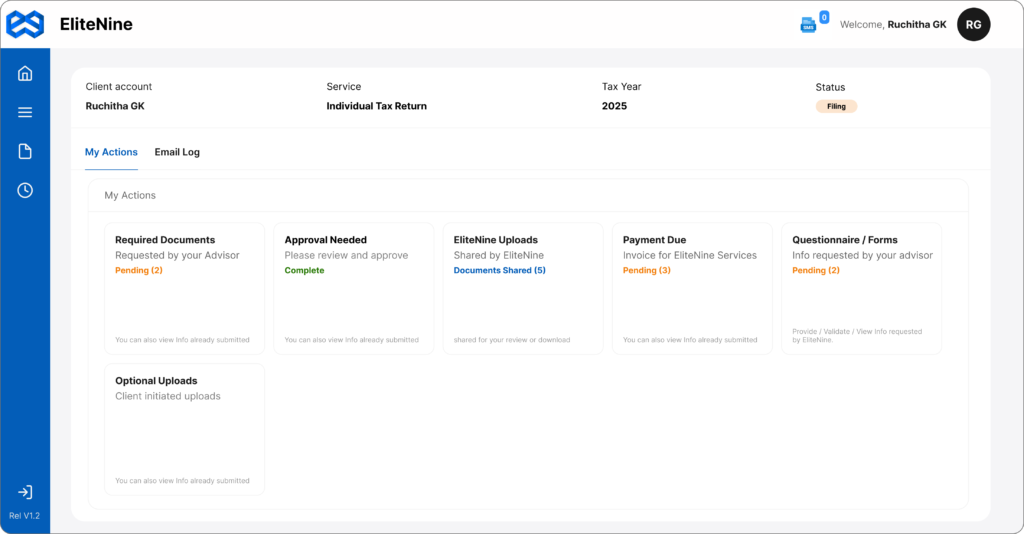
Task: Open the EliteNine Uploads card
Action: click(522, 288)
